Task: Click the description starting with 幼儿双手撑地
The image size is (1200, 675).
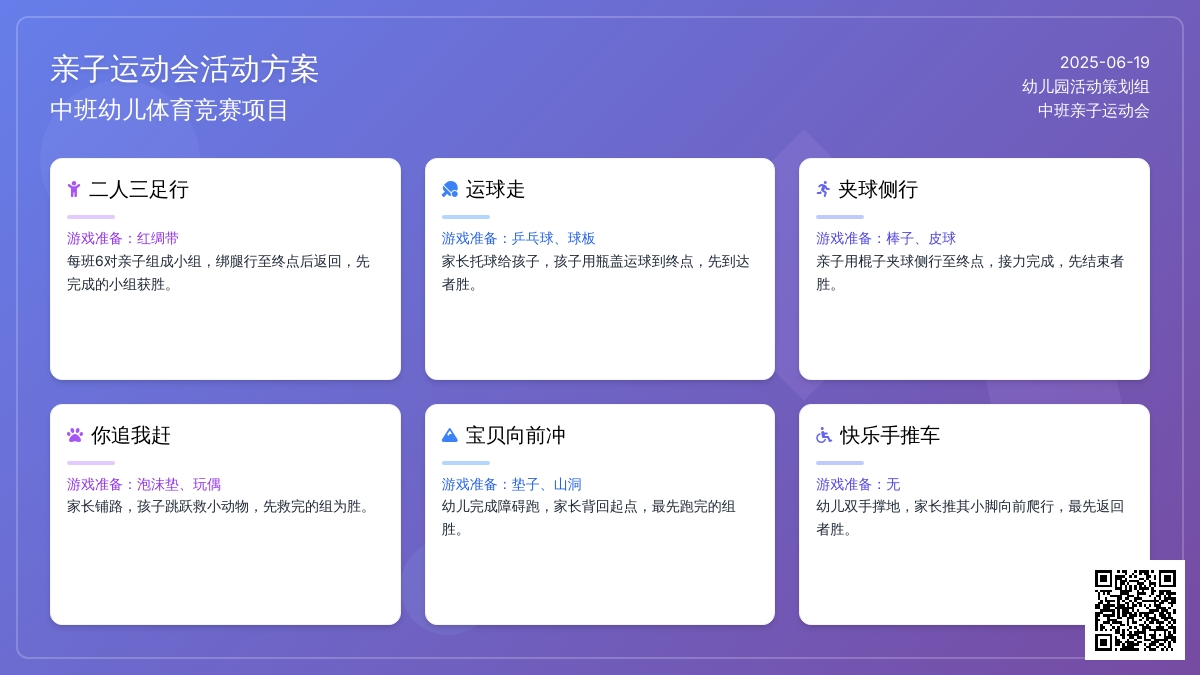Action: (970, 518)
